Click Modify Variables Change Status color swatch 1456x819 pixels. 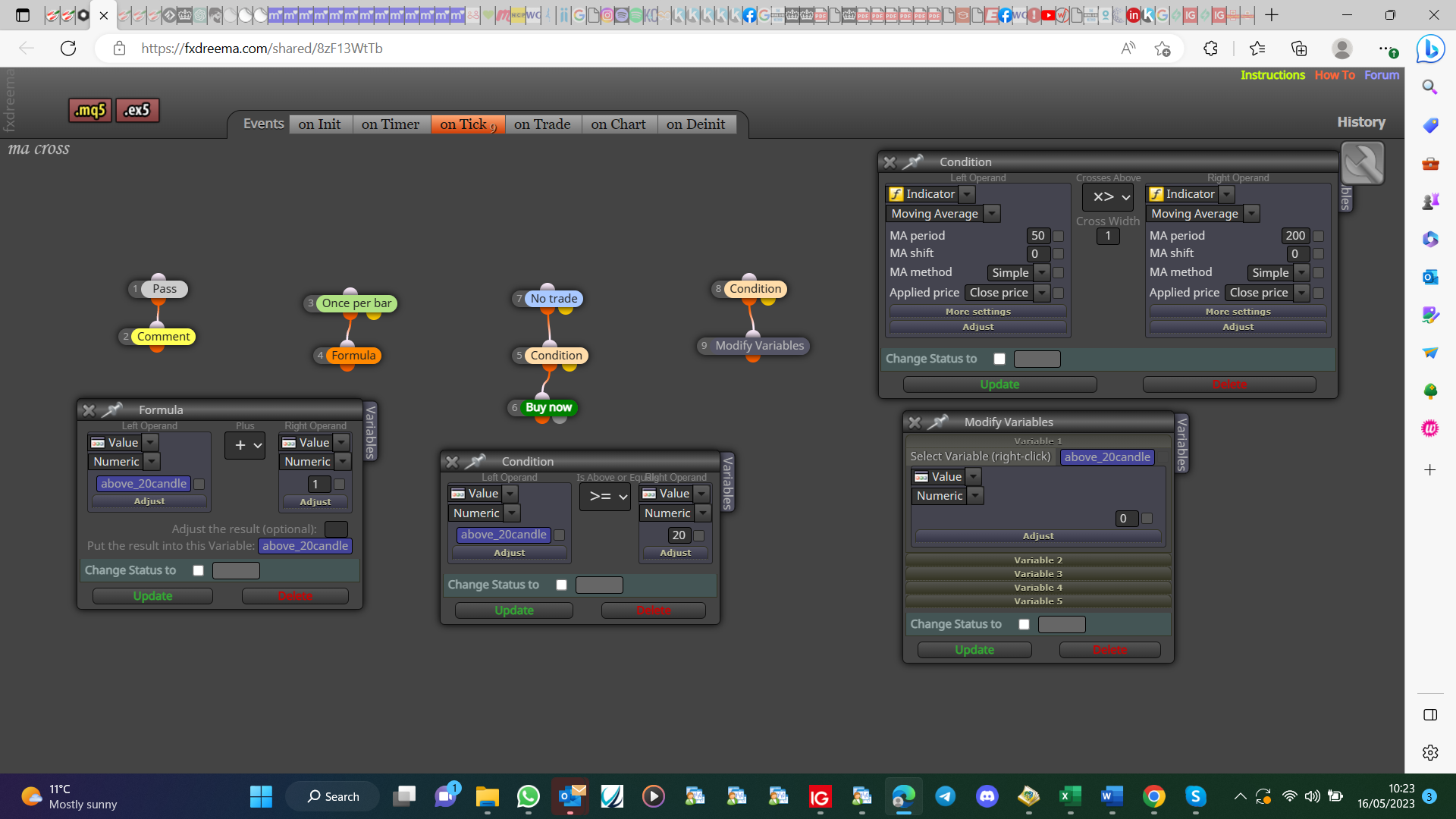click(x=1062, y=625)
